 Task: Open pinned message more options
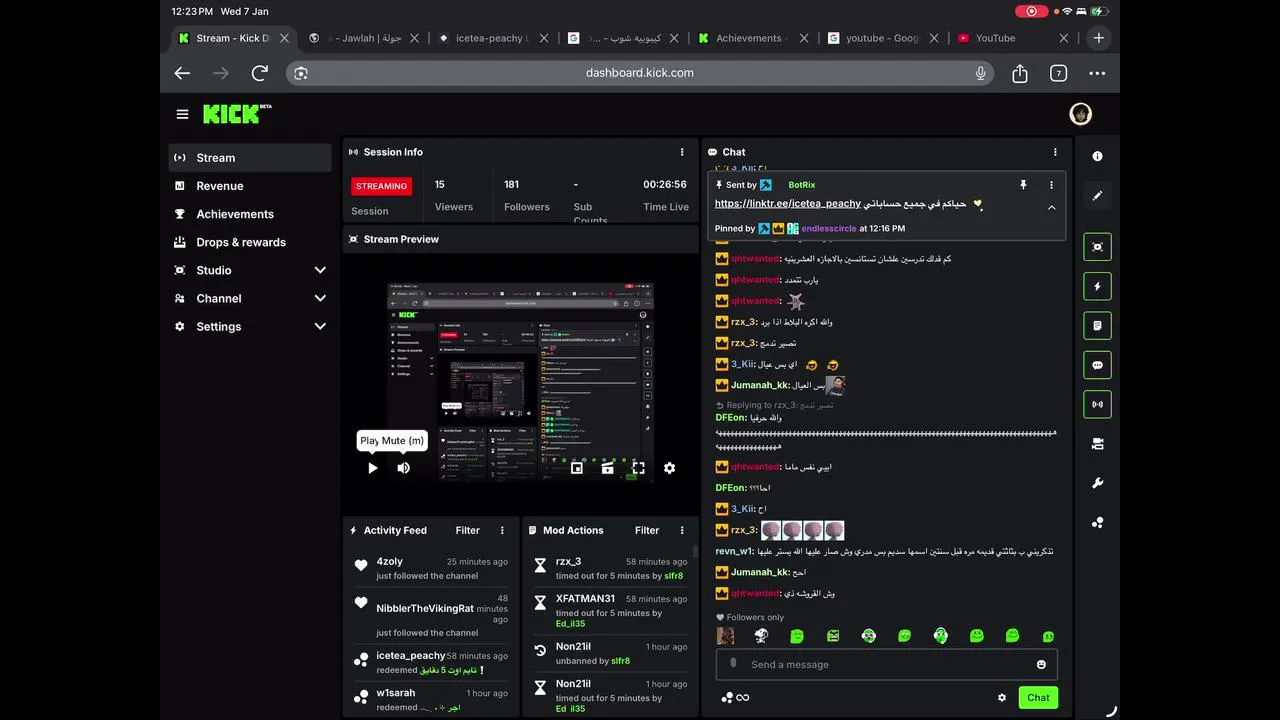[1051, 185]
